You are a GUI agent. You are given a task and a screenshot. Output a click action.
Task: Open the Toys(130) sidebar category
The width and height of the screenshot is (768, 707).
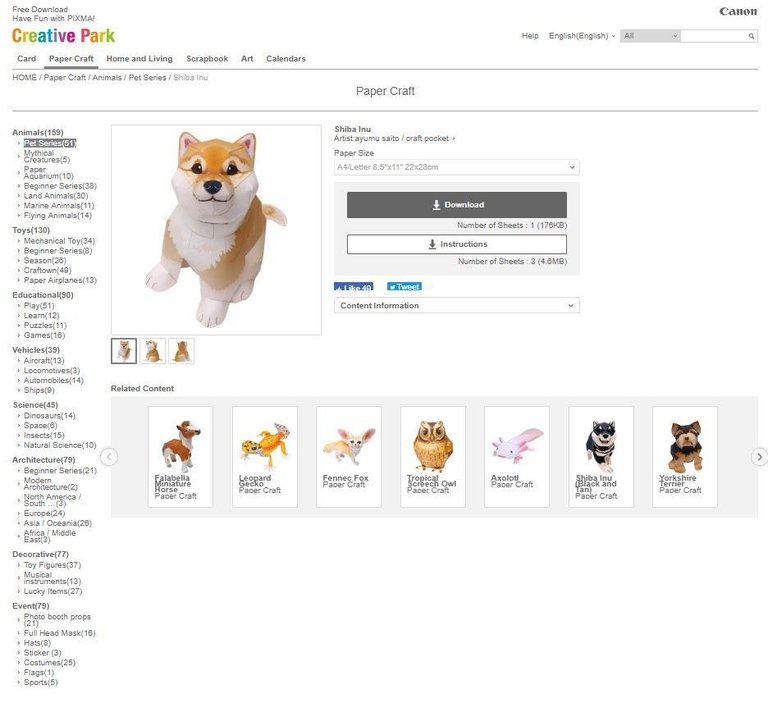coord(31,230)
